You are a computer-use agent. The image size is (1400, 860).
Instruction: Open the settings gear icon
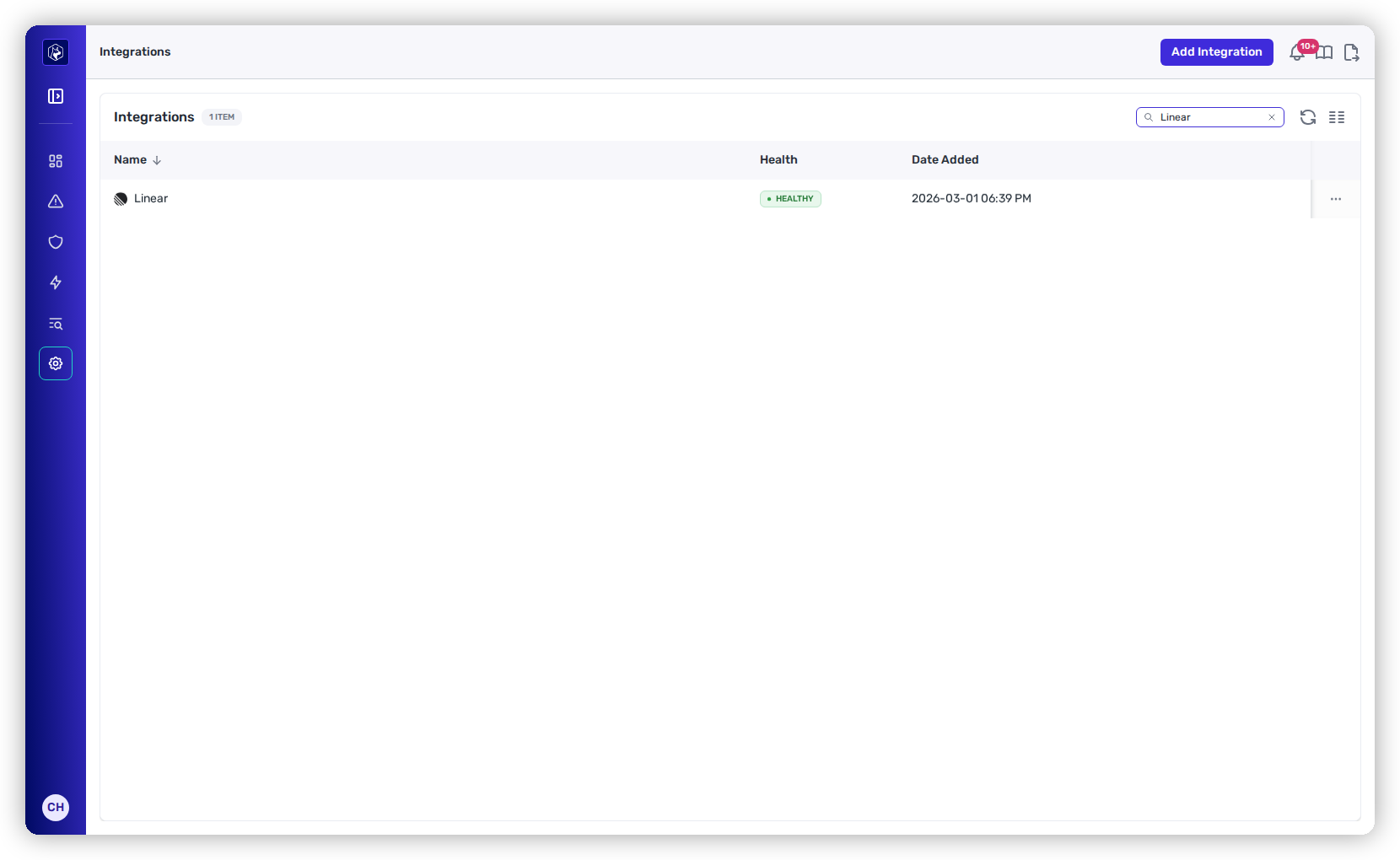coord(56,363)
